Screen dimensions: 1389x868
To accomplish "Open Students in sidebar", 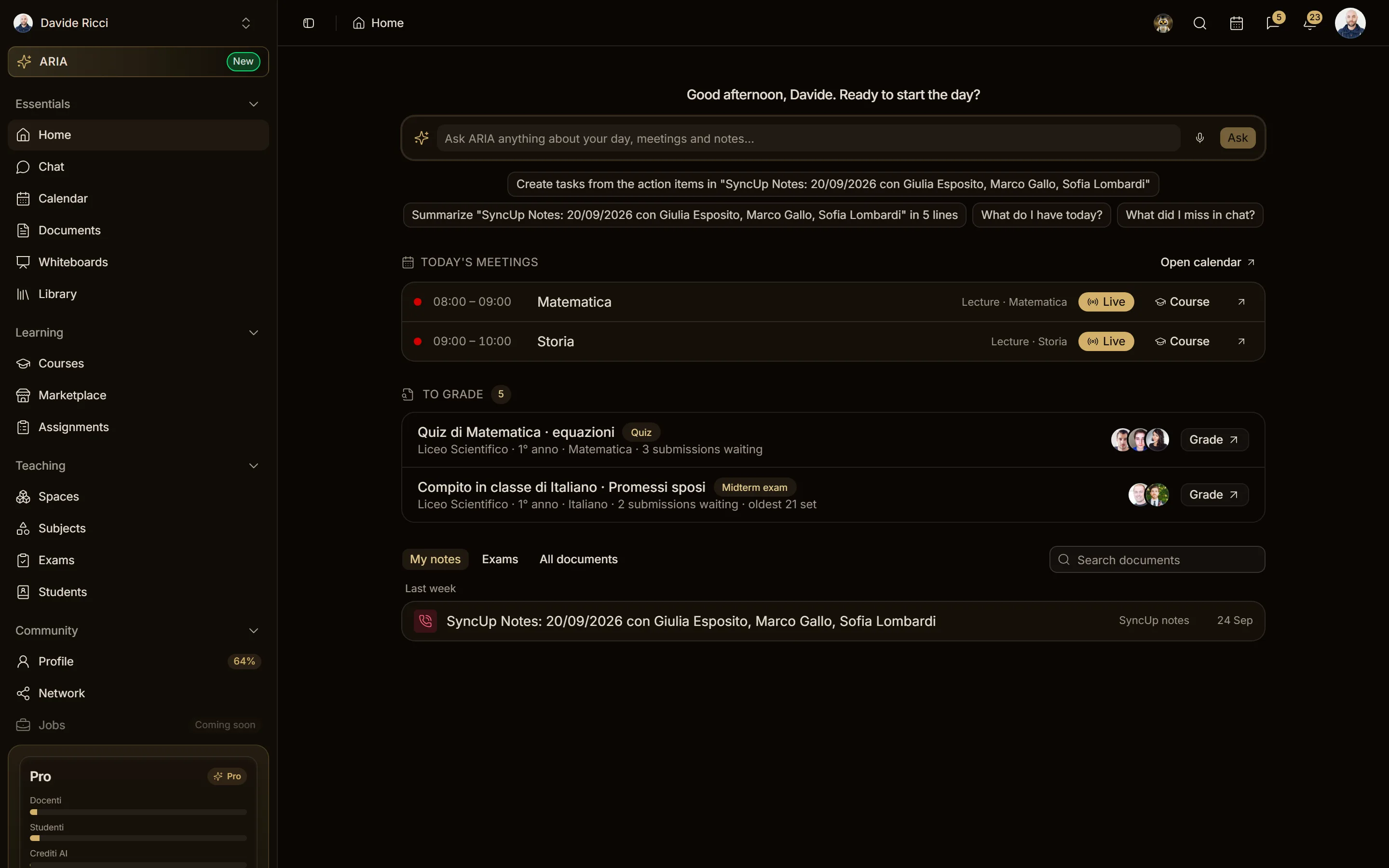I will pos(138,592).
